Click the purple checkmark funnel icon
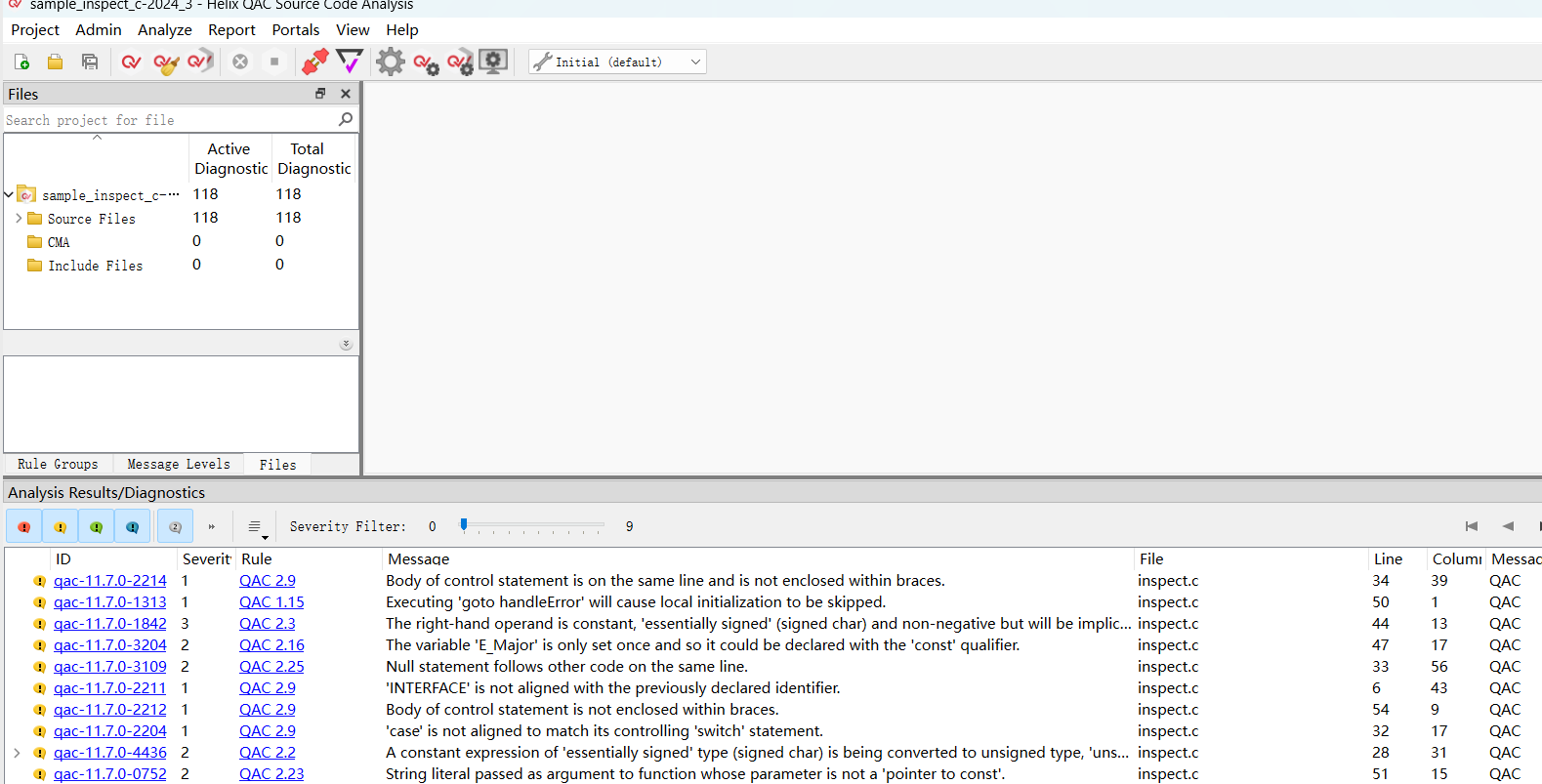 click(x=350, y=62)
